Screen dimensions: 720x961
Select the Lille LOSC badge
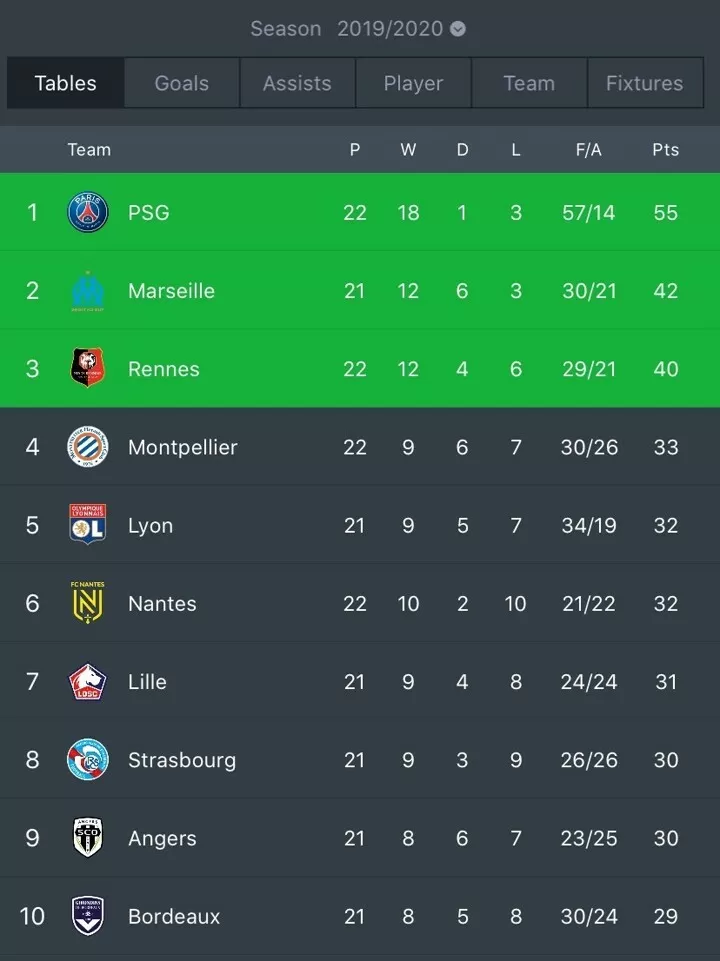[x=88, y=682]
